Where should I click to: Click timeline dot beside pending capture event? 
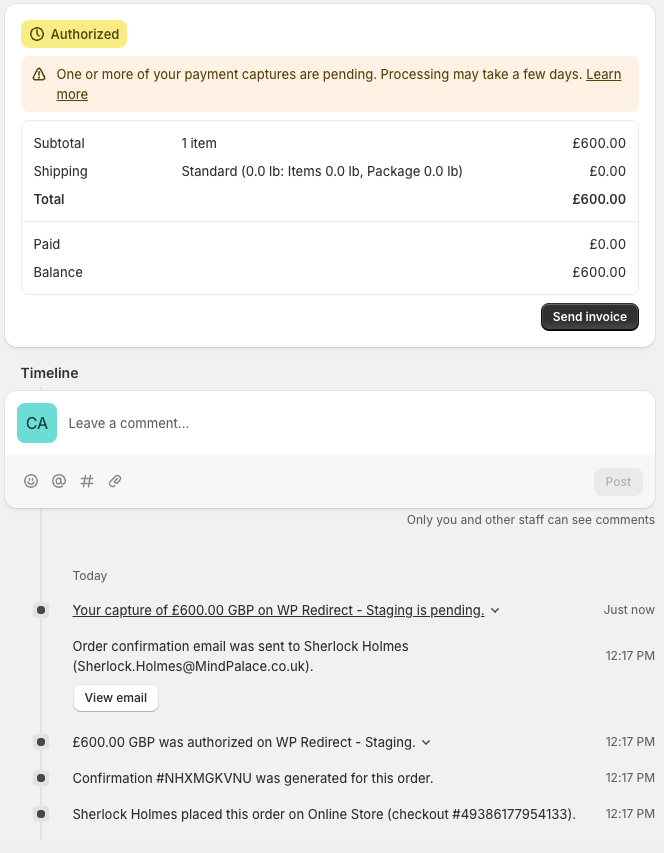click(x=41, y=610)
